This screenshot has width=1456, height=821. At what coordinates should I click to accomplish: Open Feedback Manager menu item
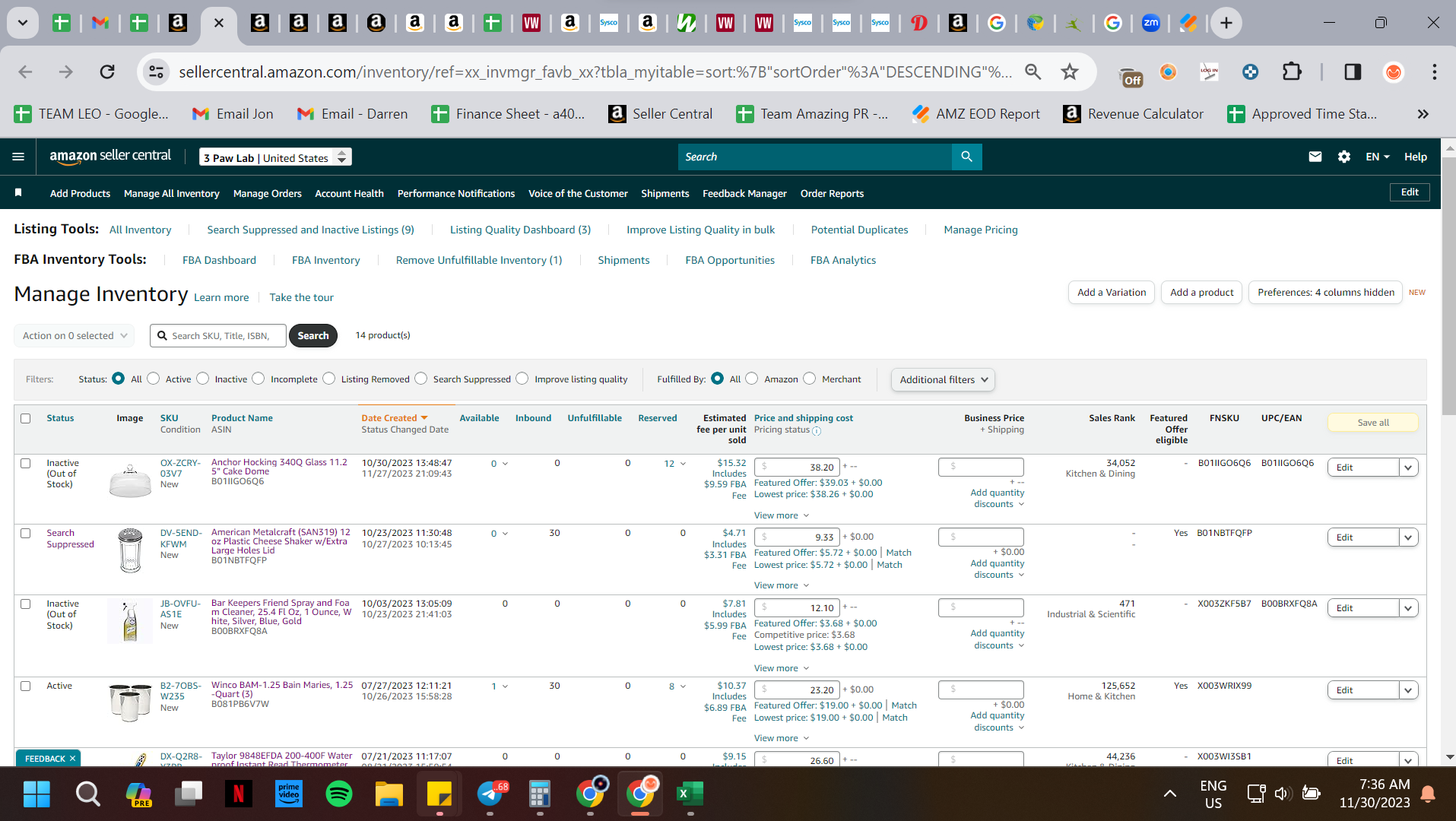(744, 193)
